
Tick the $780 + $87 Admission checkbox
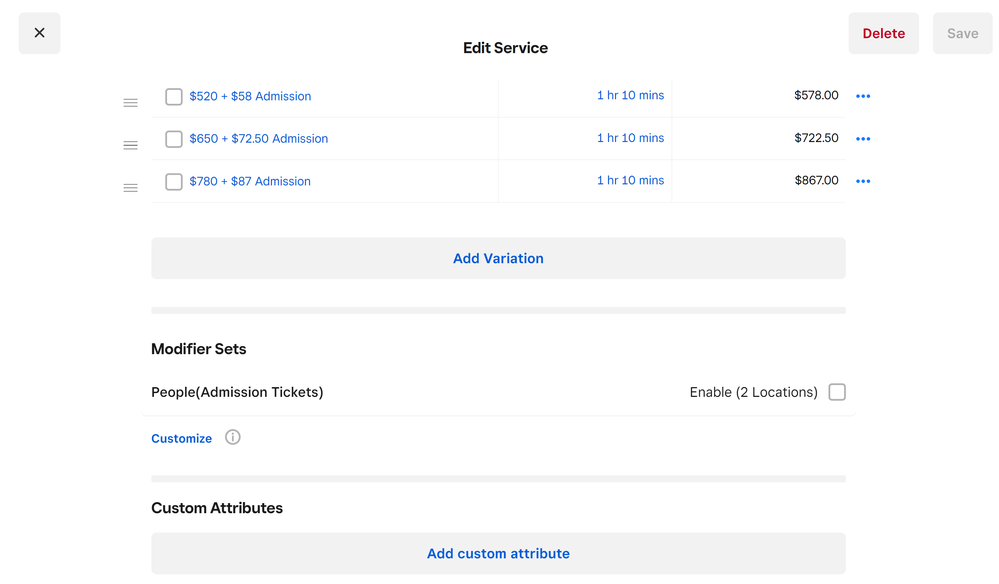(x=174, y=182)
